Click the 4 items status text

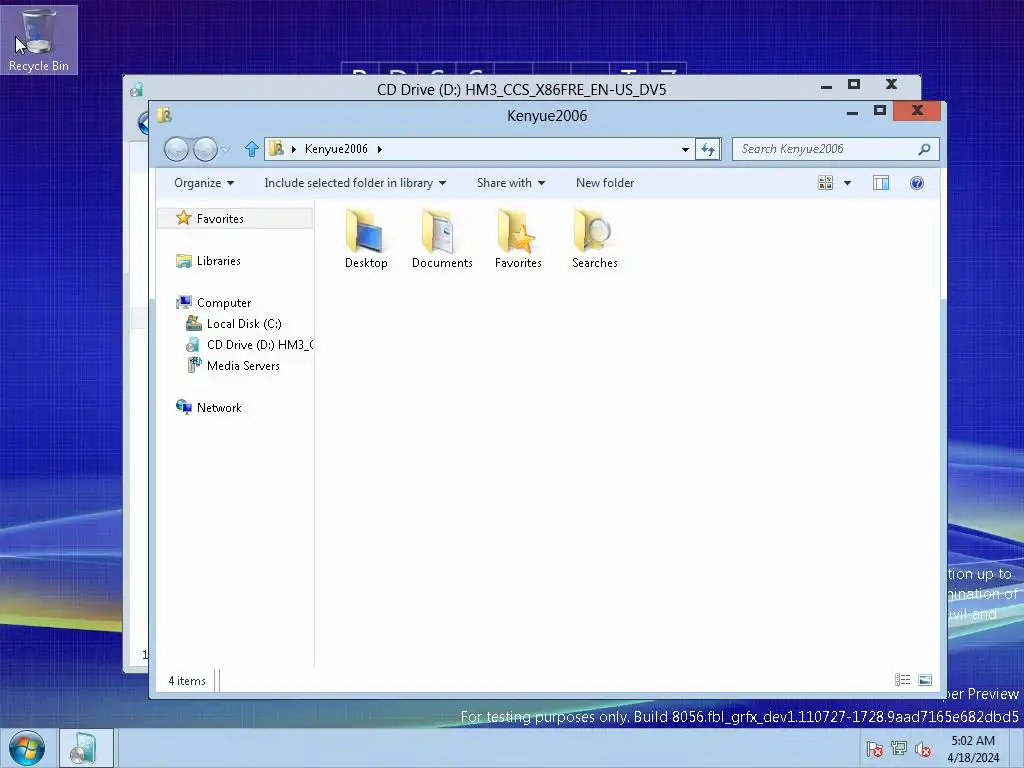[x=187, y=680]
